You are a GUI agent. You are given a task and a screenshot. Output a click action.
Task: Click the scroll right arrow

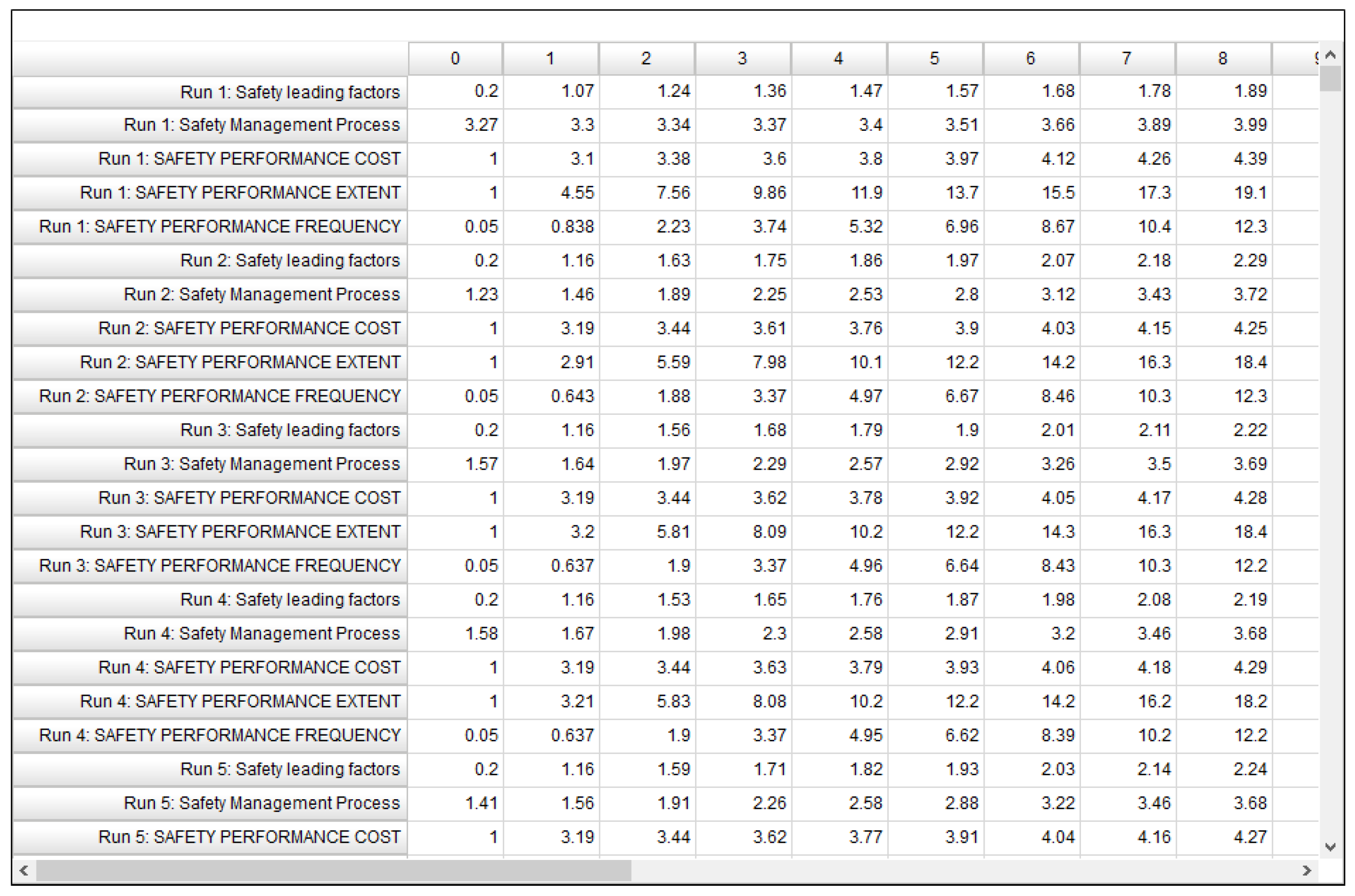click(x=1307, y=870)
